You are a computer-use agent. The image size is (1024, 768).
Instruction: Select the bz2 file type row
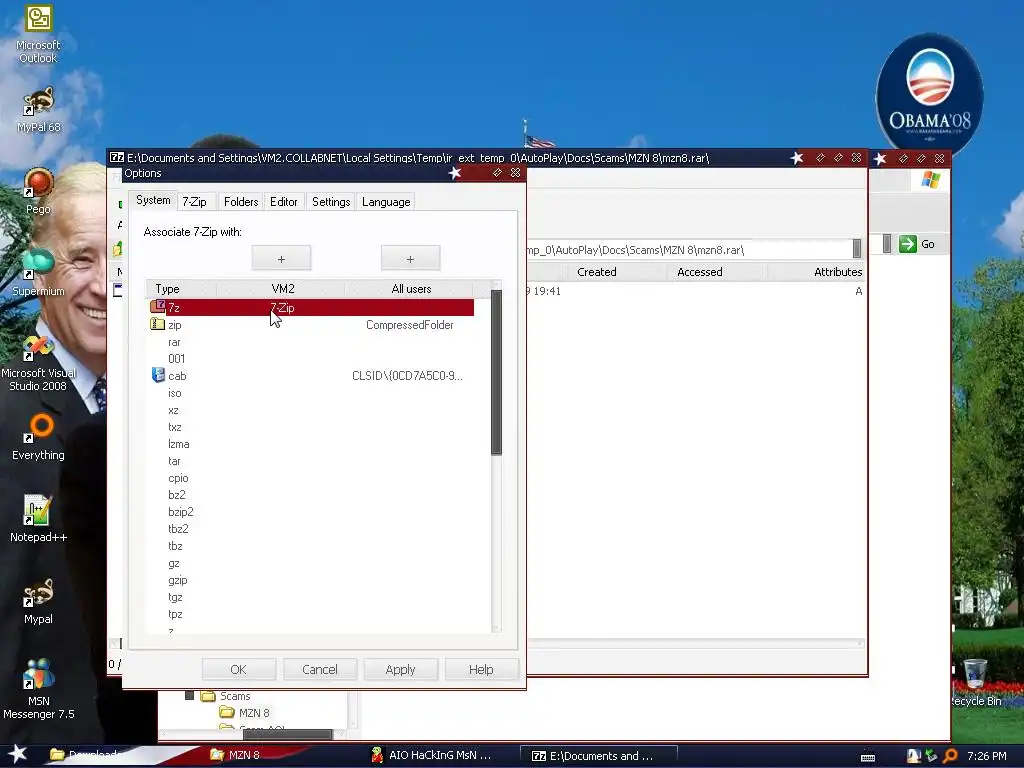[311, 495]
